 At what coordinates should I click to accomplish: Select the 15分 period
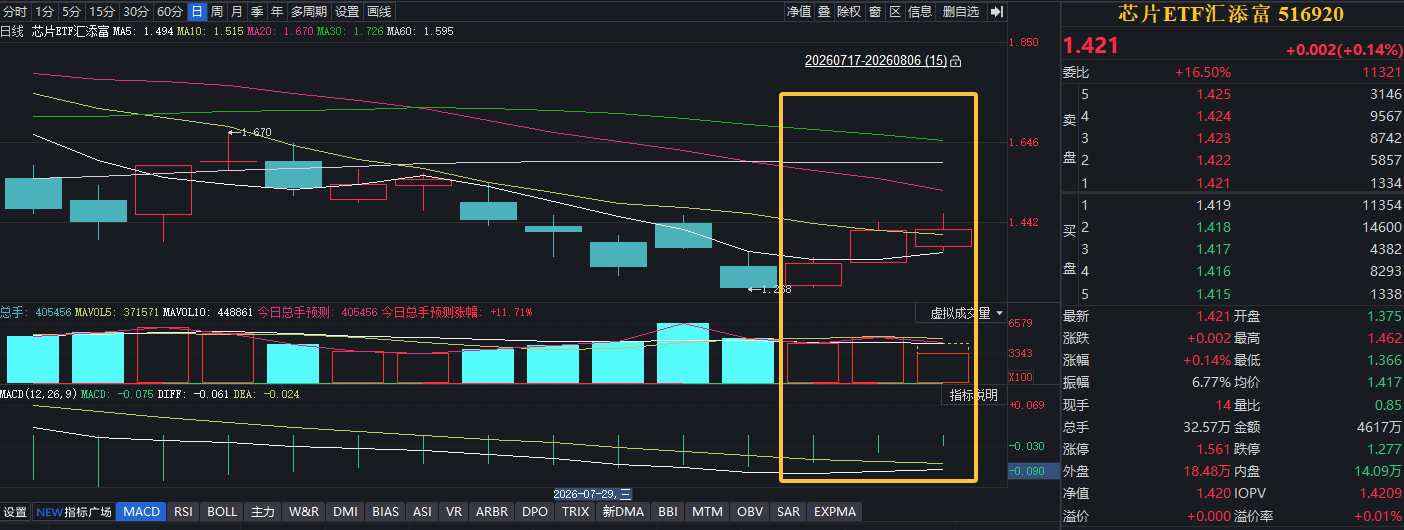[x=101, y=12]
